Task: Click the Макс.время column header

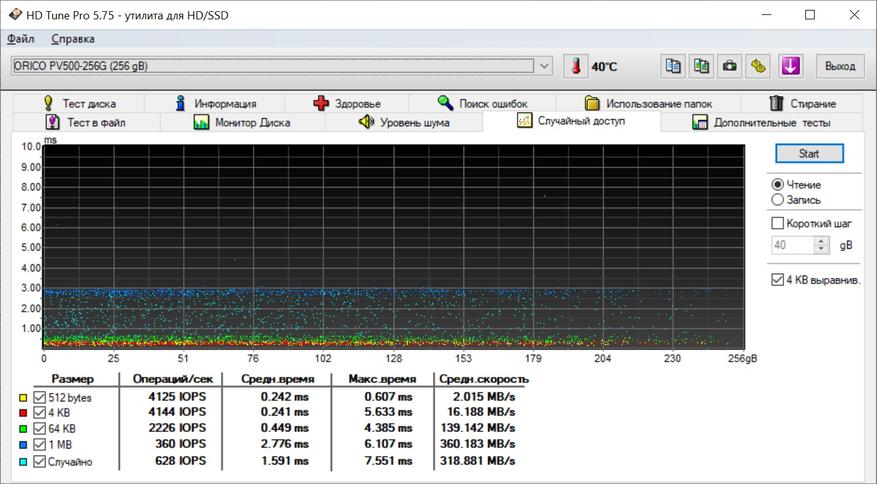Action: coord(383,379)
